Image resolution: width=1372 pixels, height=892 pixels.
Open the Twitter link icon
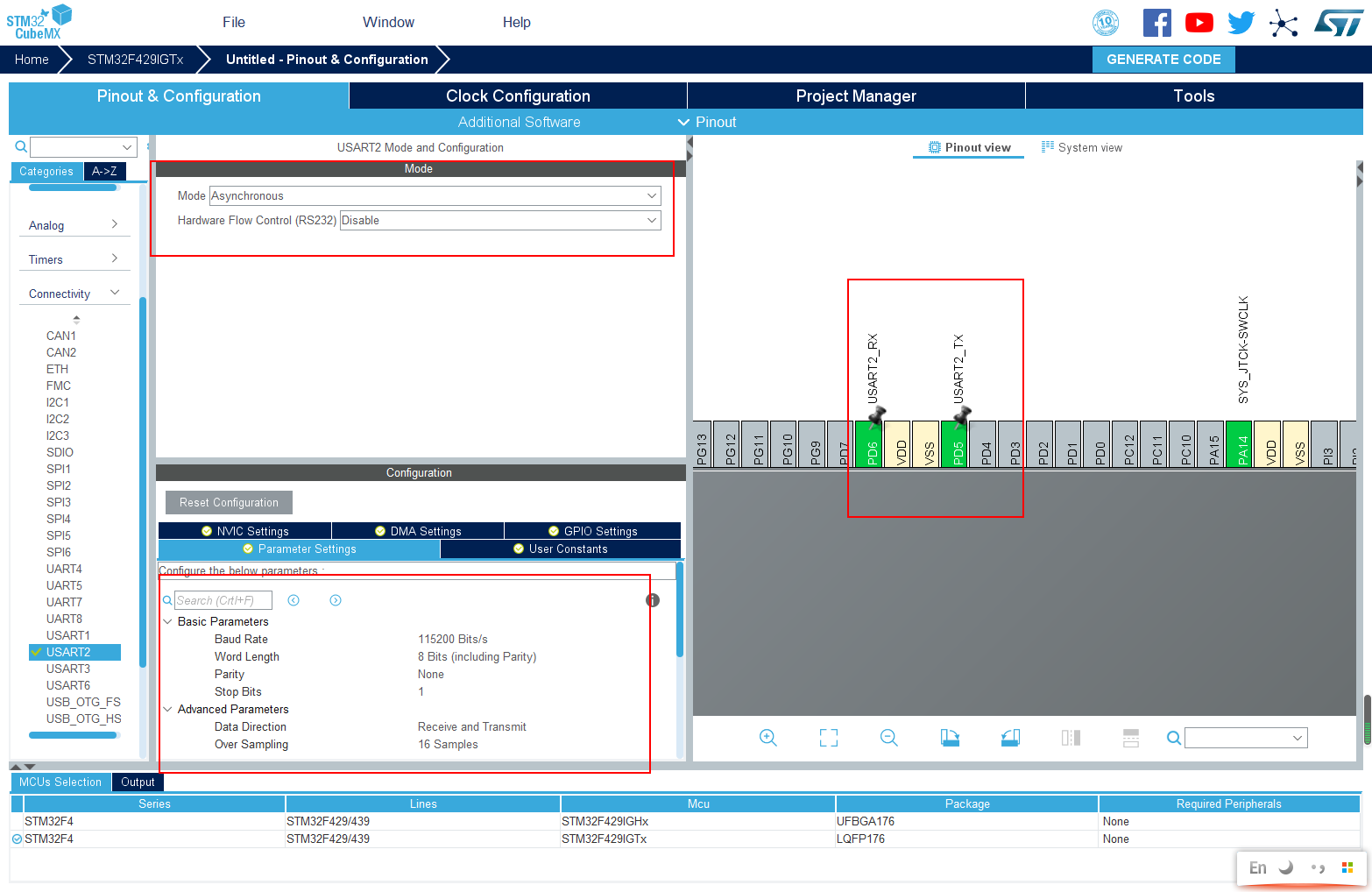click(1241, 23)
